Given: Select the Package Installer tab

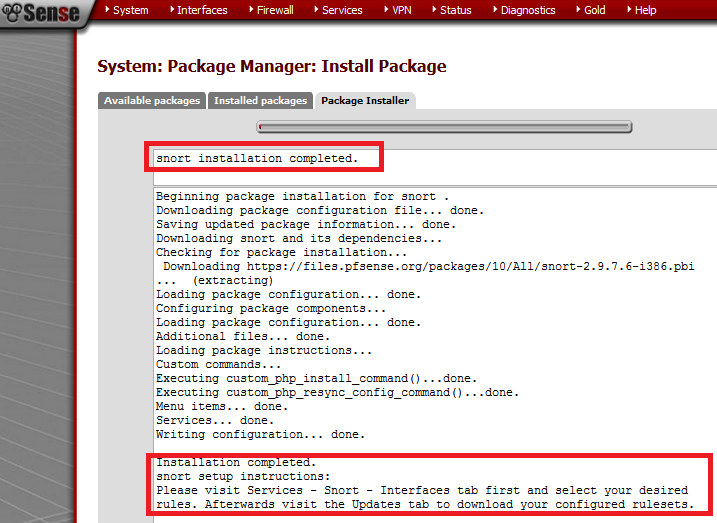Looking at the screenshot, I should [365, 101].
